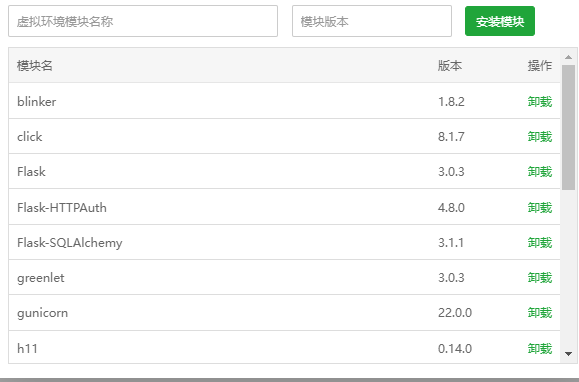The width and height of the screenshot is (579, 382).
Task: Click the module version input field
Action: coord(372,21)
